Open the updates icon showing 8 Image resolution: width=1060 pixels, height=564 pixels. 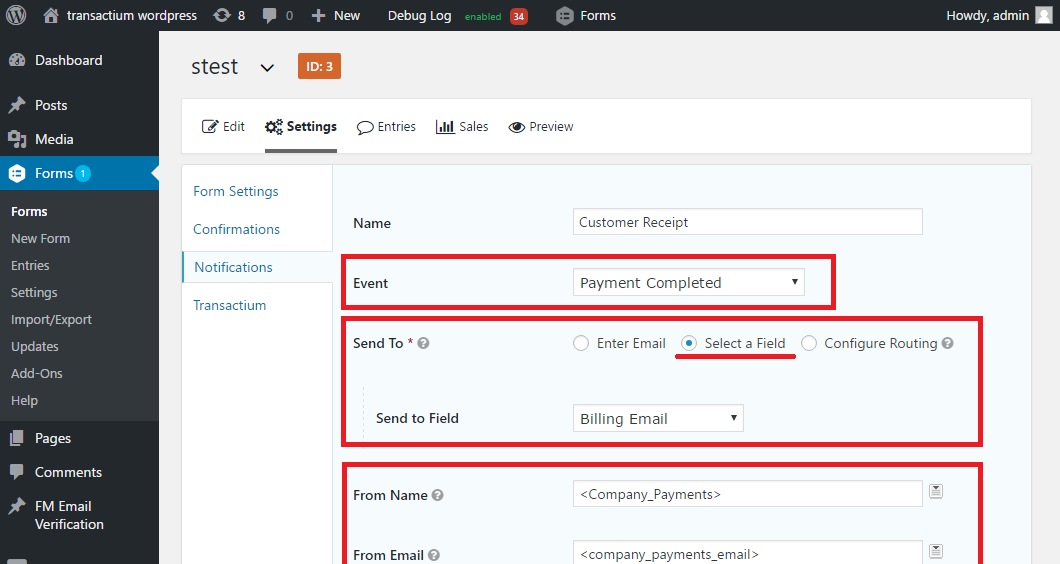[x=222, y=15]
